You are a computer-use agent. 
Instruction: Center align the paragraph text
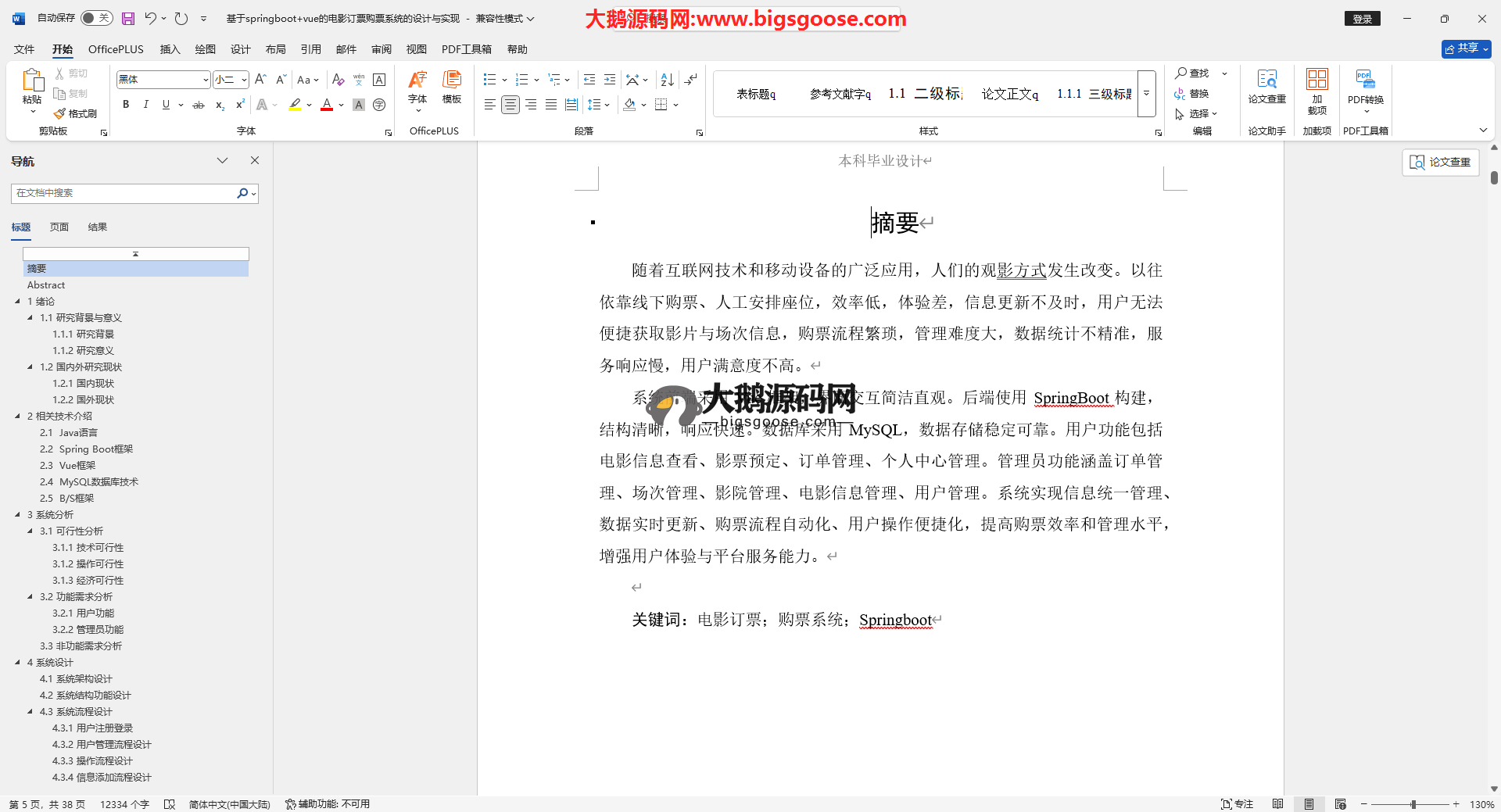coord(510,105)
